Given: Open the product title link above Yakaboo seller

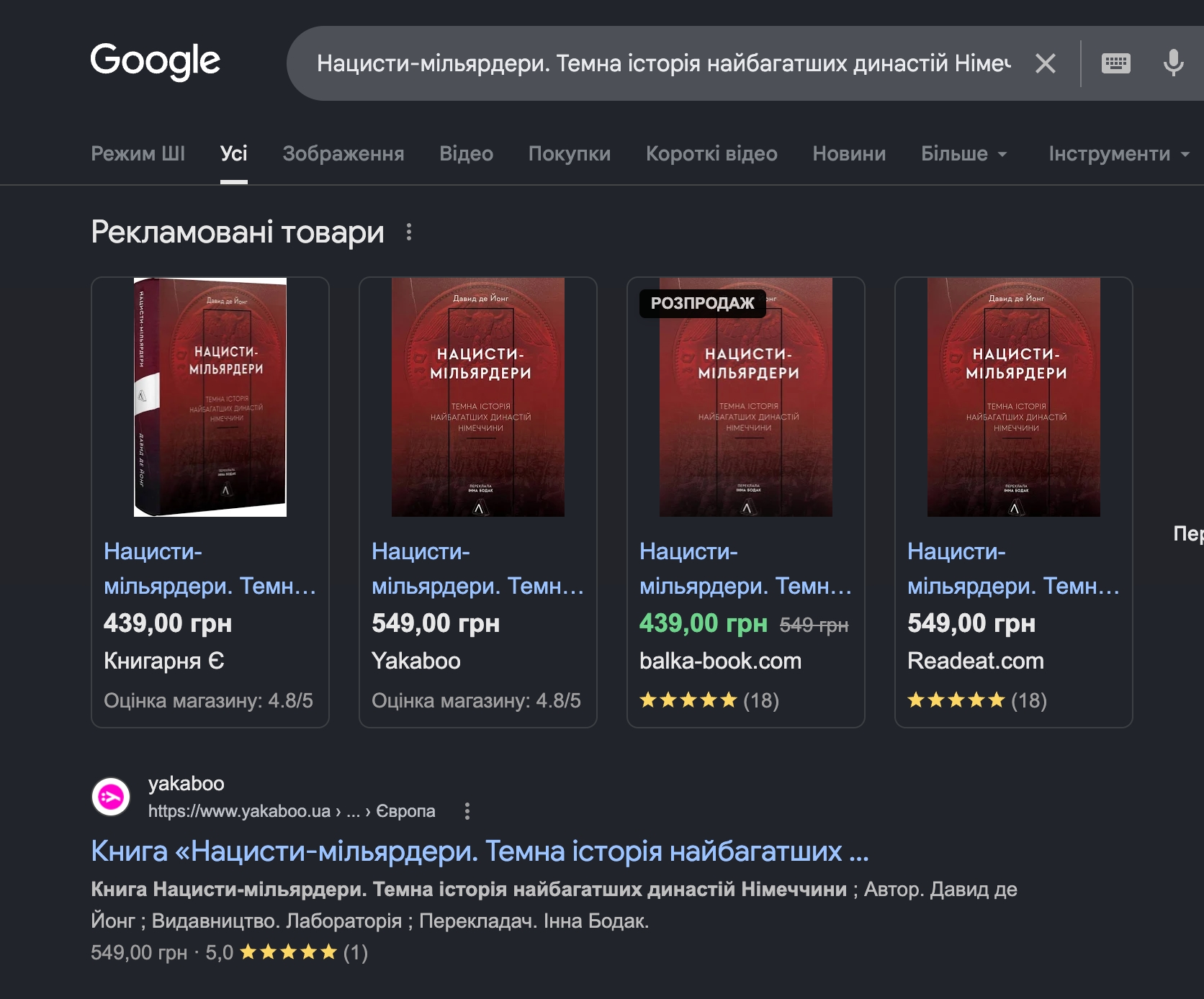Looking at the screenshot, I should (x=477, y=569).
